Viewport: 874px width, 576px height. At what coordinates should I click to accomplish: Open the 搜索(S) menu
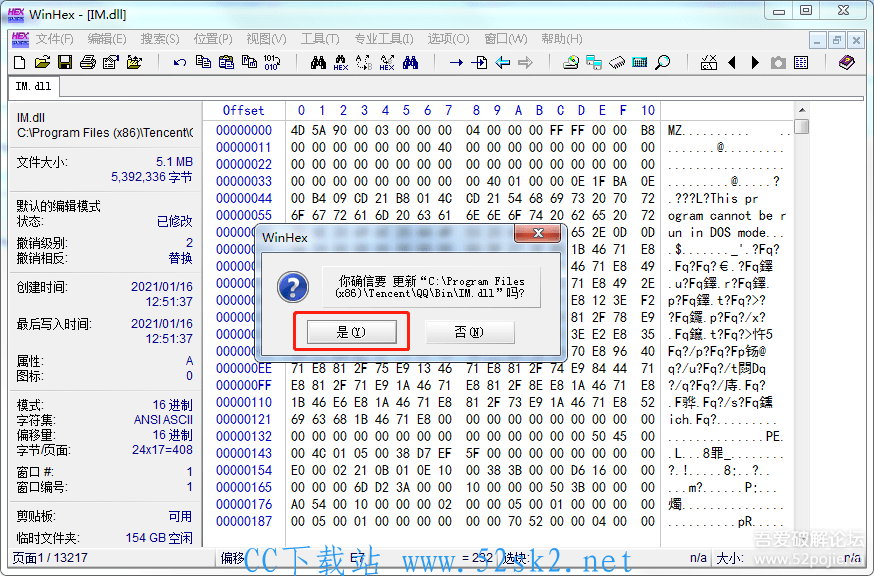(x=160, y=39)
